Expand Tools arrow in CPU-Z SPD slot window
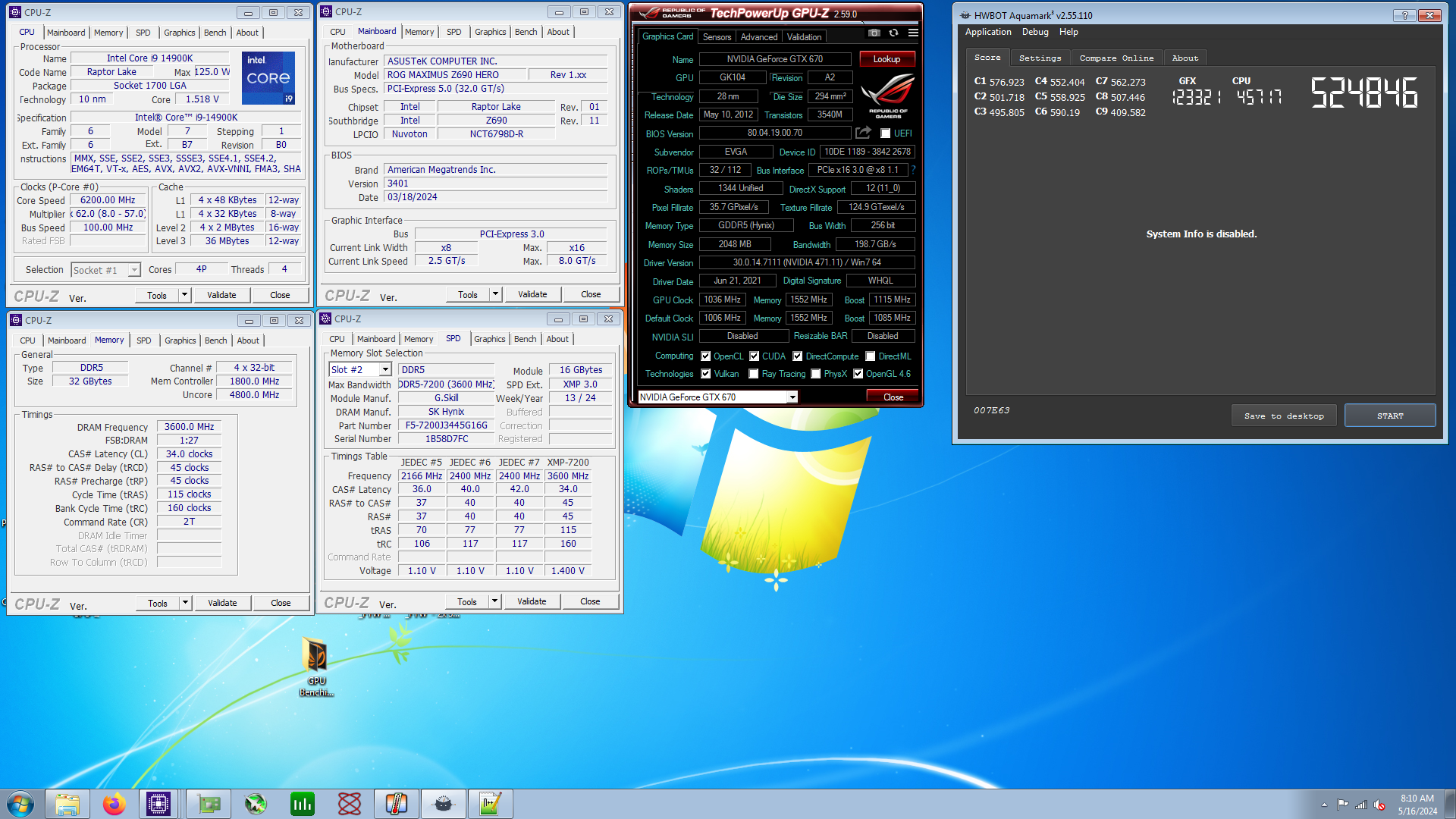This screenshot has height=819, width=1456. tap(494, 601)
